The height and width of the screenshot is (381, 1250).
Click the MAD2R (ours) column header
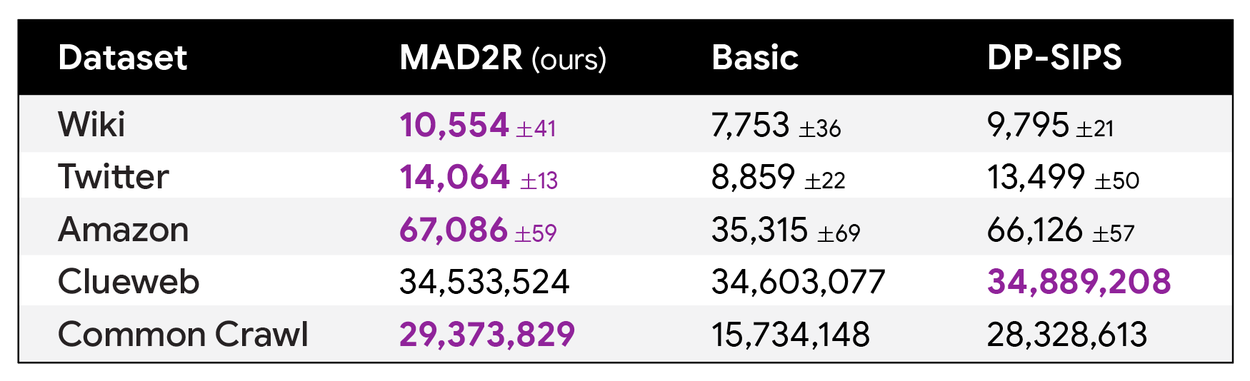click(x=503, y=58)
